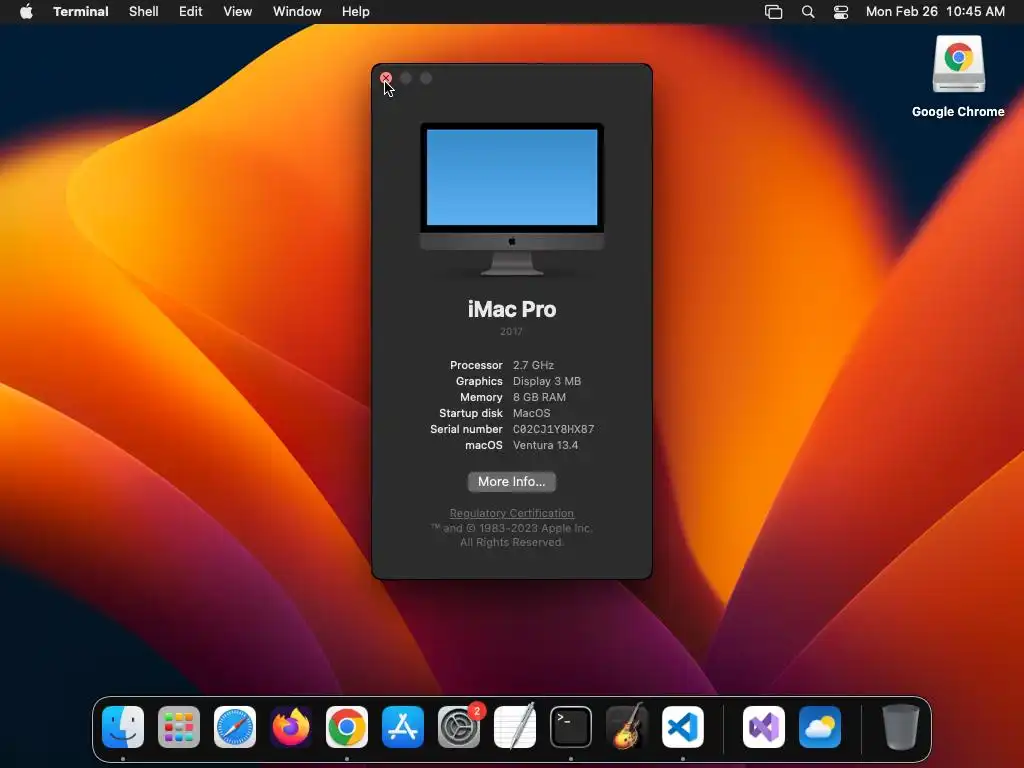Open Launchpad in the Dock

[x=179, y=727]
